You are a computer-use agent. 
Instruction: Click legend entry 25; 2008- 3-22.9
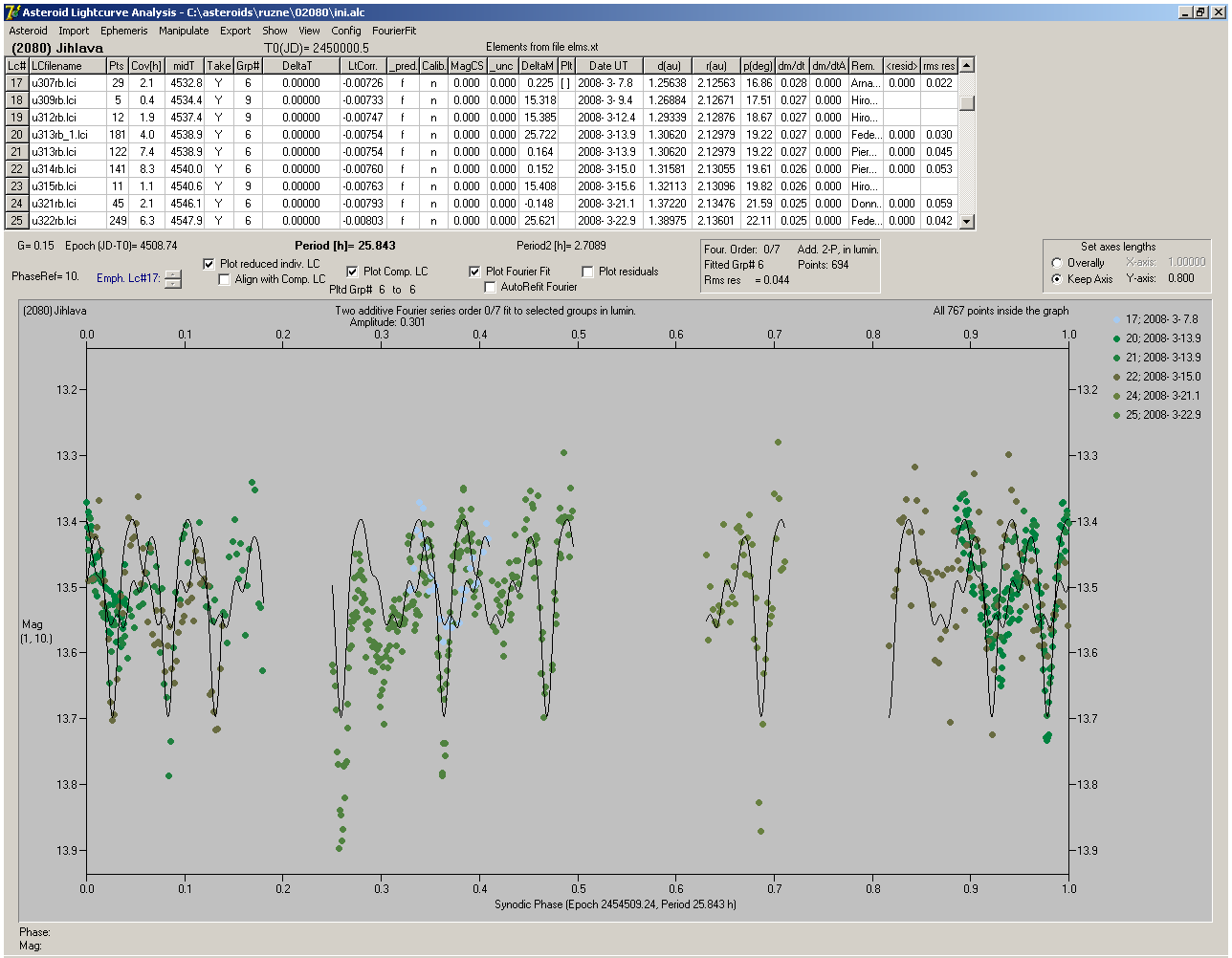click(1156, 415)
